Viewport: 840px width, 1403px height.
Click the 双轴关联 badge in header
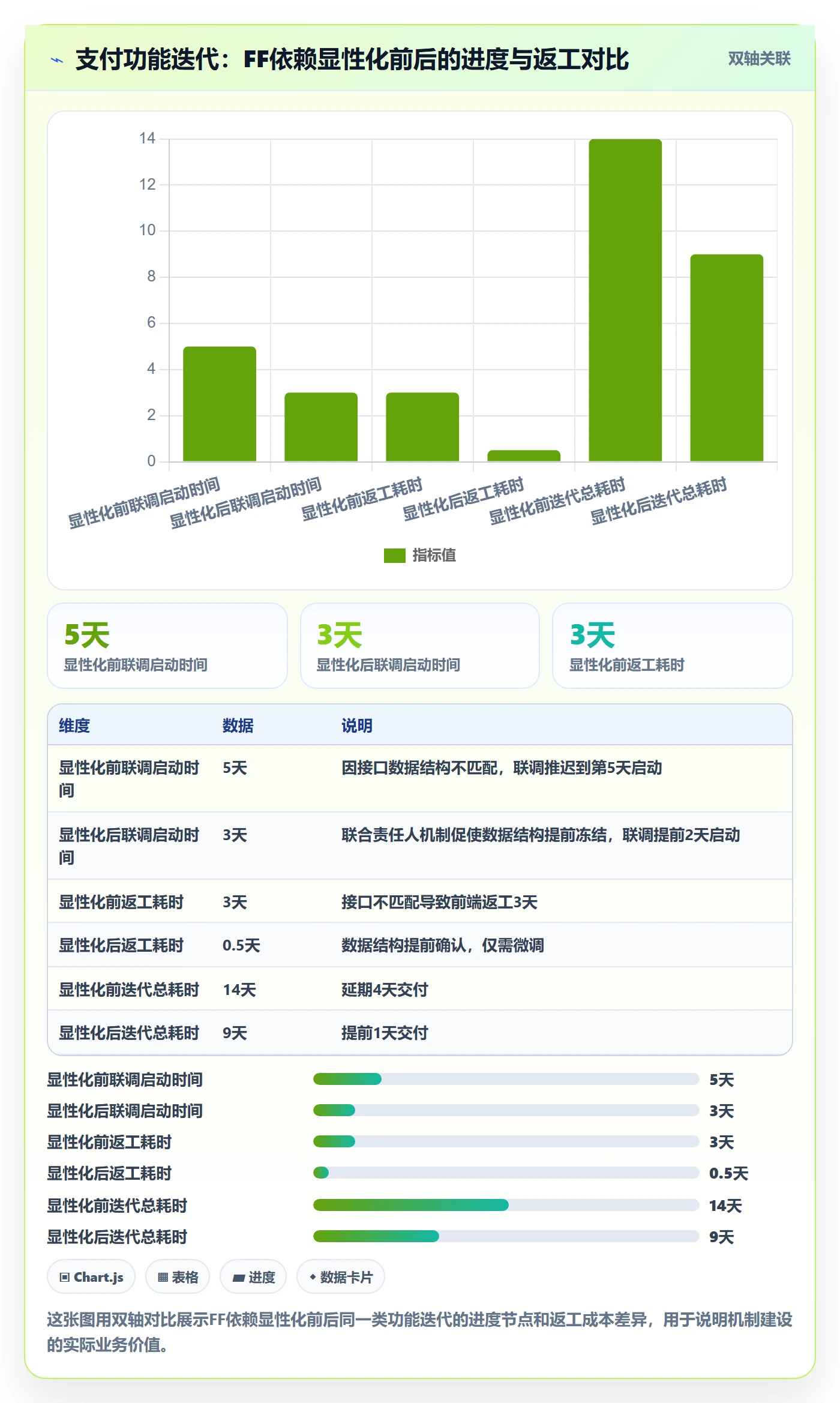(x=759, y=59)
